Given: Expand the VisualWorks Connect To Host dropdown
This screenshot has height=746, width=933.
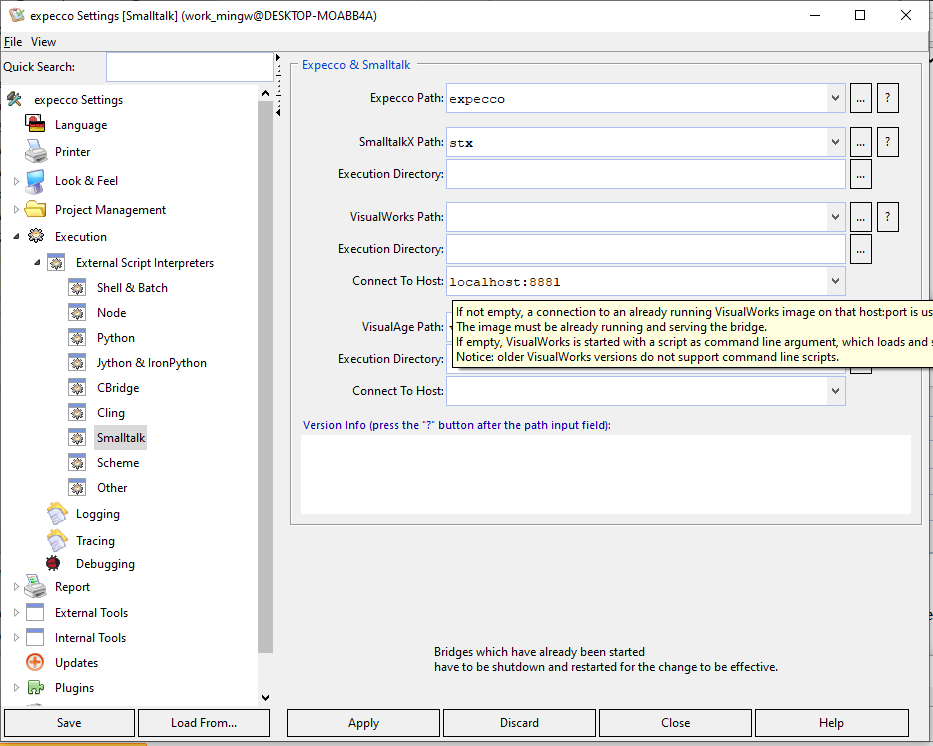Looking at the screenshot, I should tap(835, 281).
